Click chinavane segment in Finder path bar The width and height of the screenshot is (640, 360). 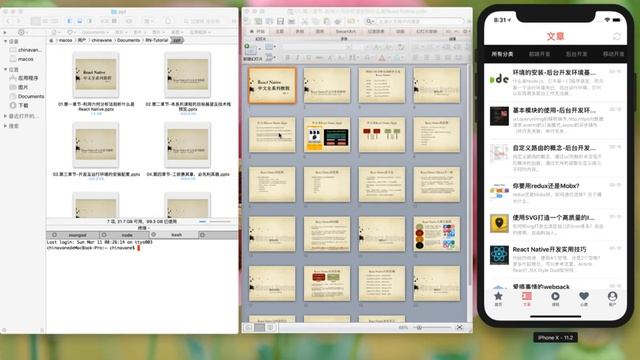(x=102, y=40)
